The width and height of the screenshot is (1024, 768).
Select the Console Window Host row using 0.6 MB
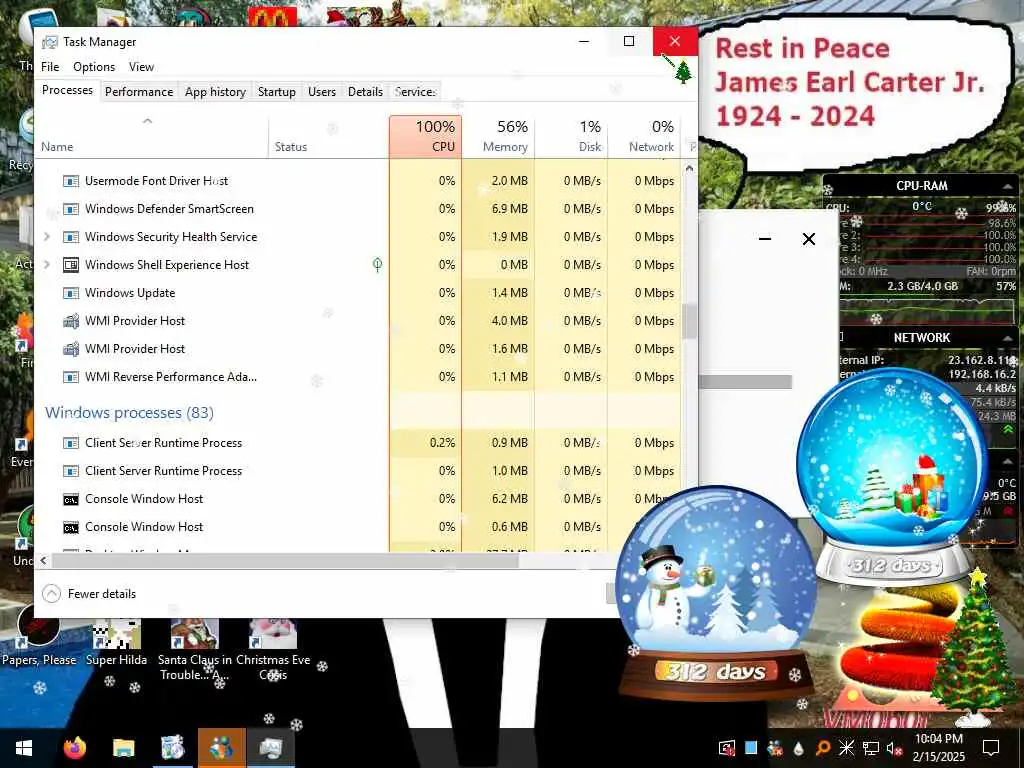pos(360,527)
